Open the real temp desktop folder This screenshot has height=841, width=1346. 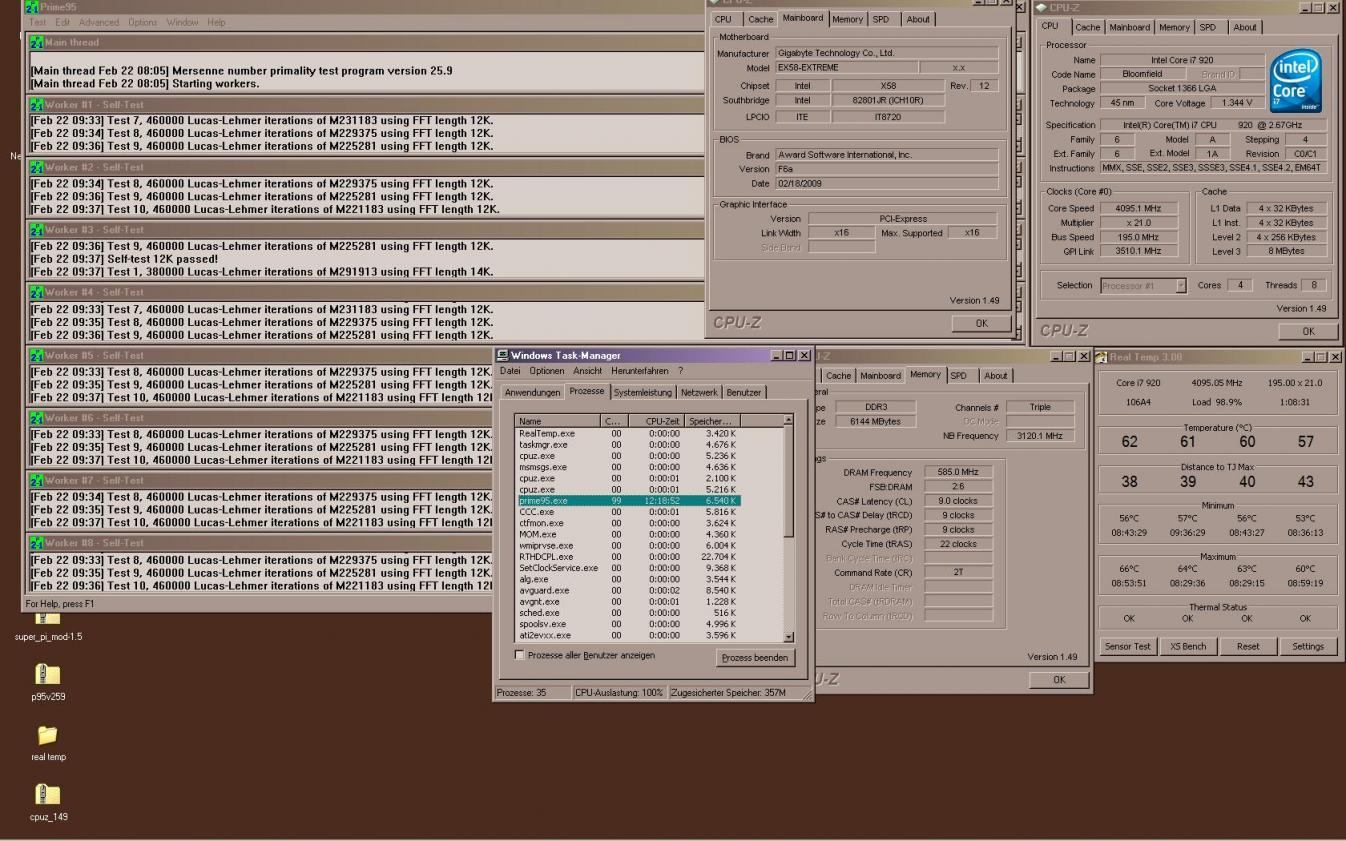coord(47,735)
